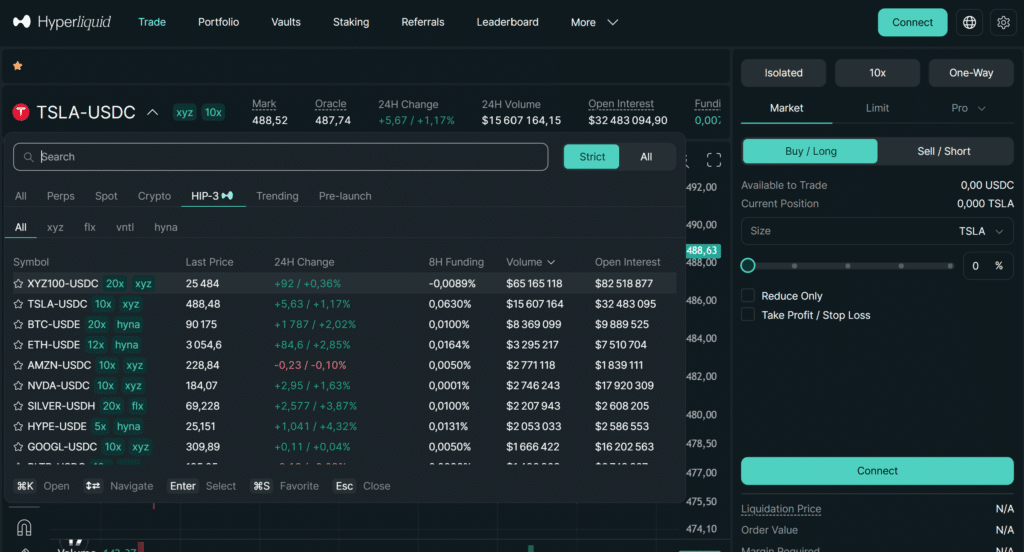Switch to Trending tab
The width and height of the screenshot is (1024, 552).
pyautogui.click(x=277, y=196)
